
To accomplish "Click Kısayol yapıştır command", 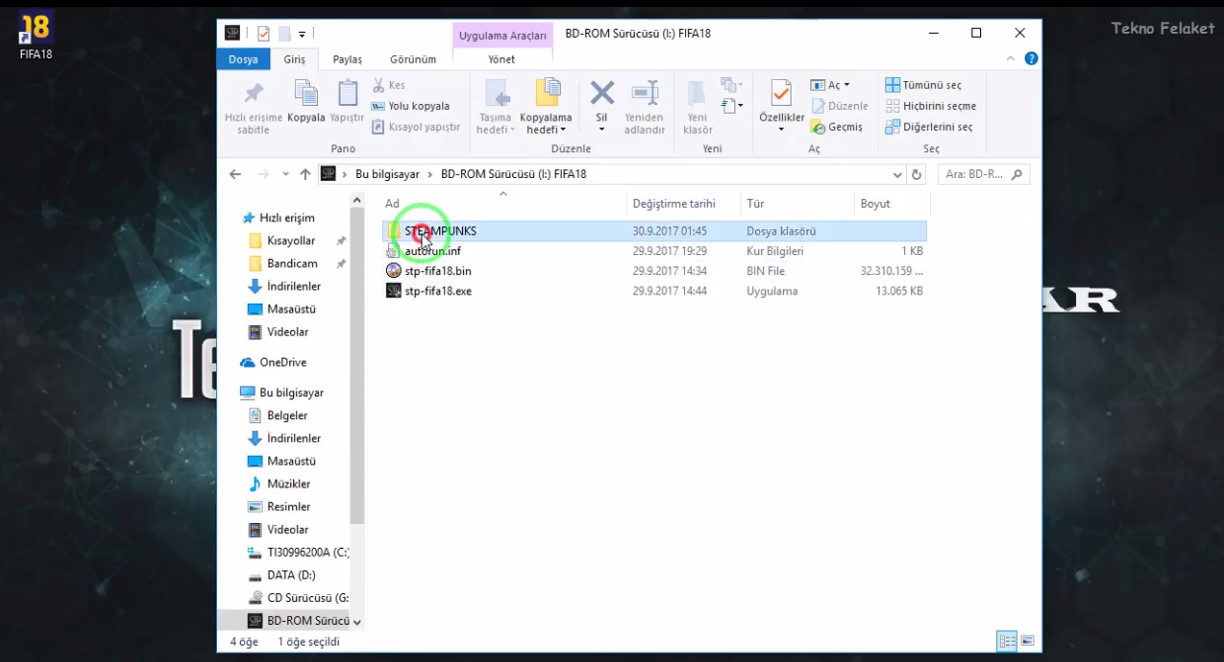I will tap(416, 127).
